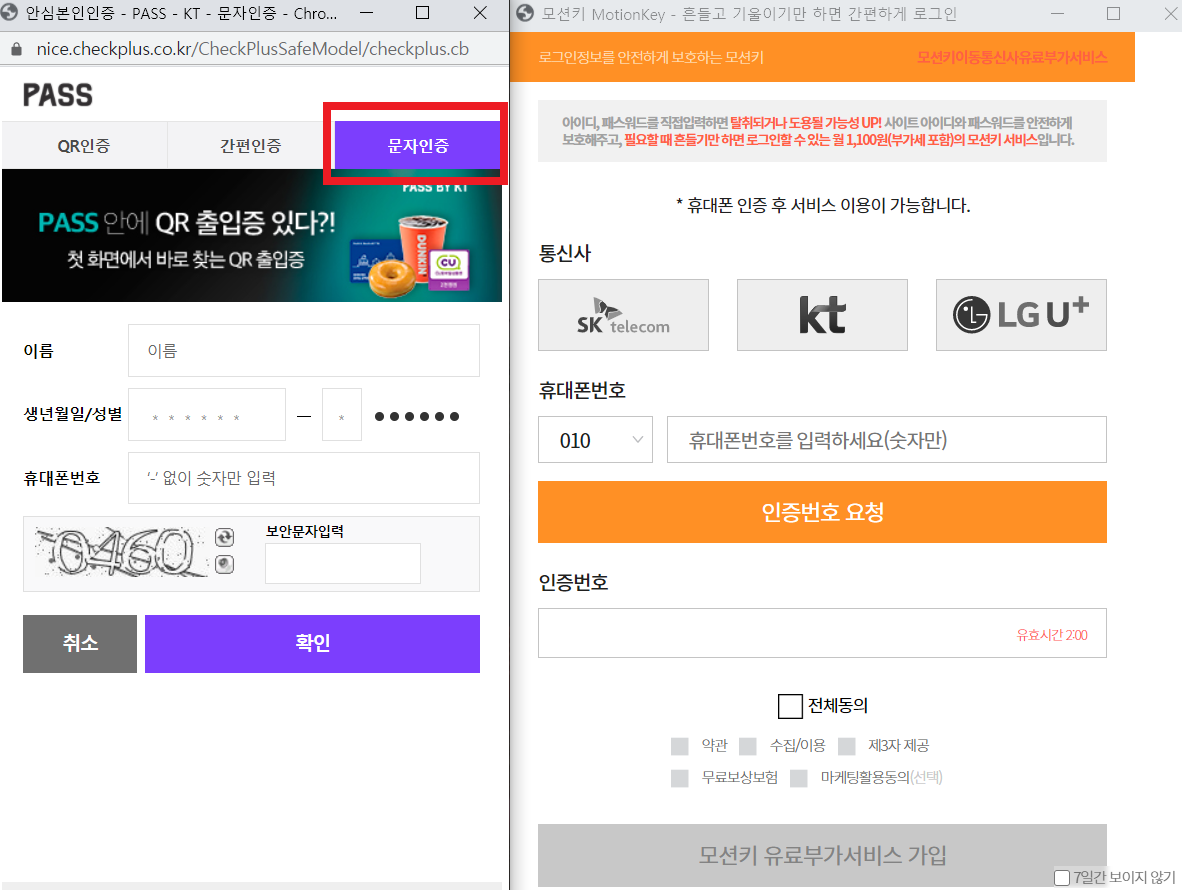
Task: Select SK telecom carrier
Action: pyautogui.click(x=623, y=315)
